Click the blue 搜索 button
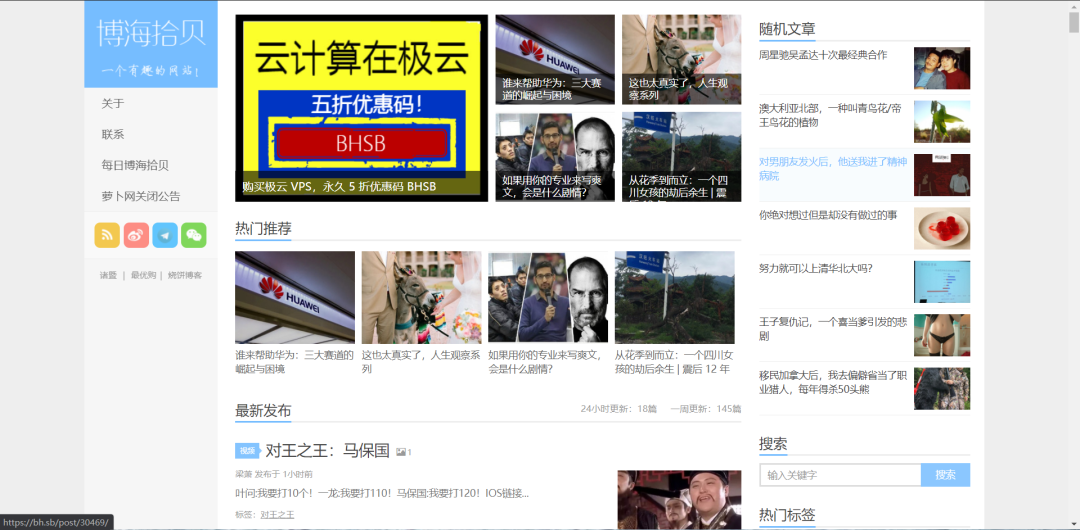 point(946,475)
